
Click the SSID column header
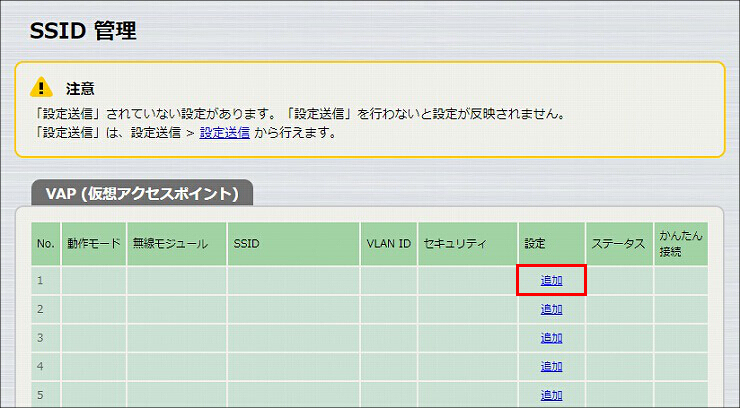pos(294,244)
